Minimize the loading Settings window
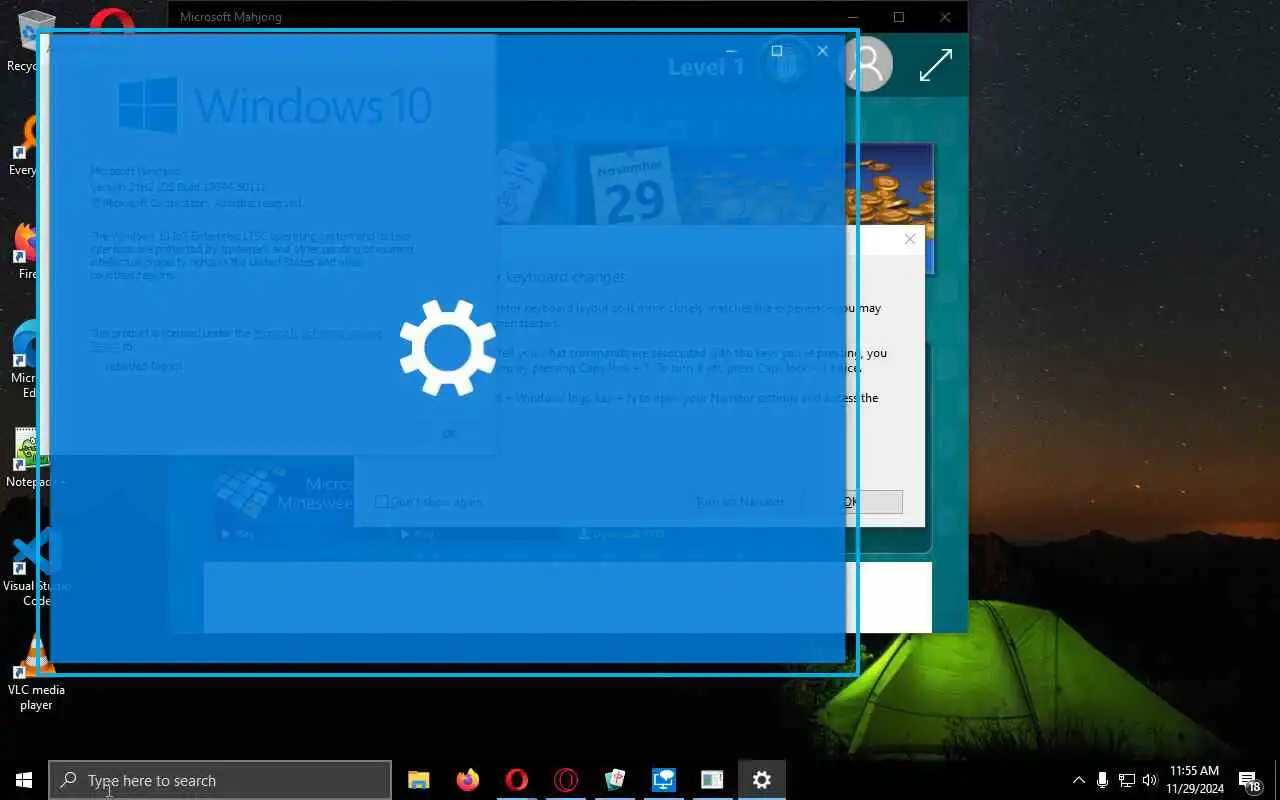This screenshot has height=800, width=1280. [x=731, y=51]
